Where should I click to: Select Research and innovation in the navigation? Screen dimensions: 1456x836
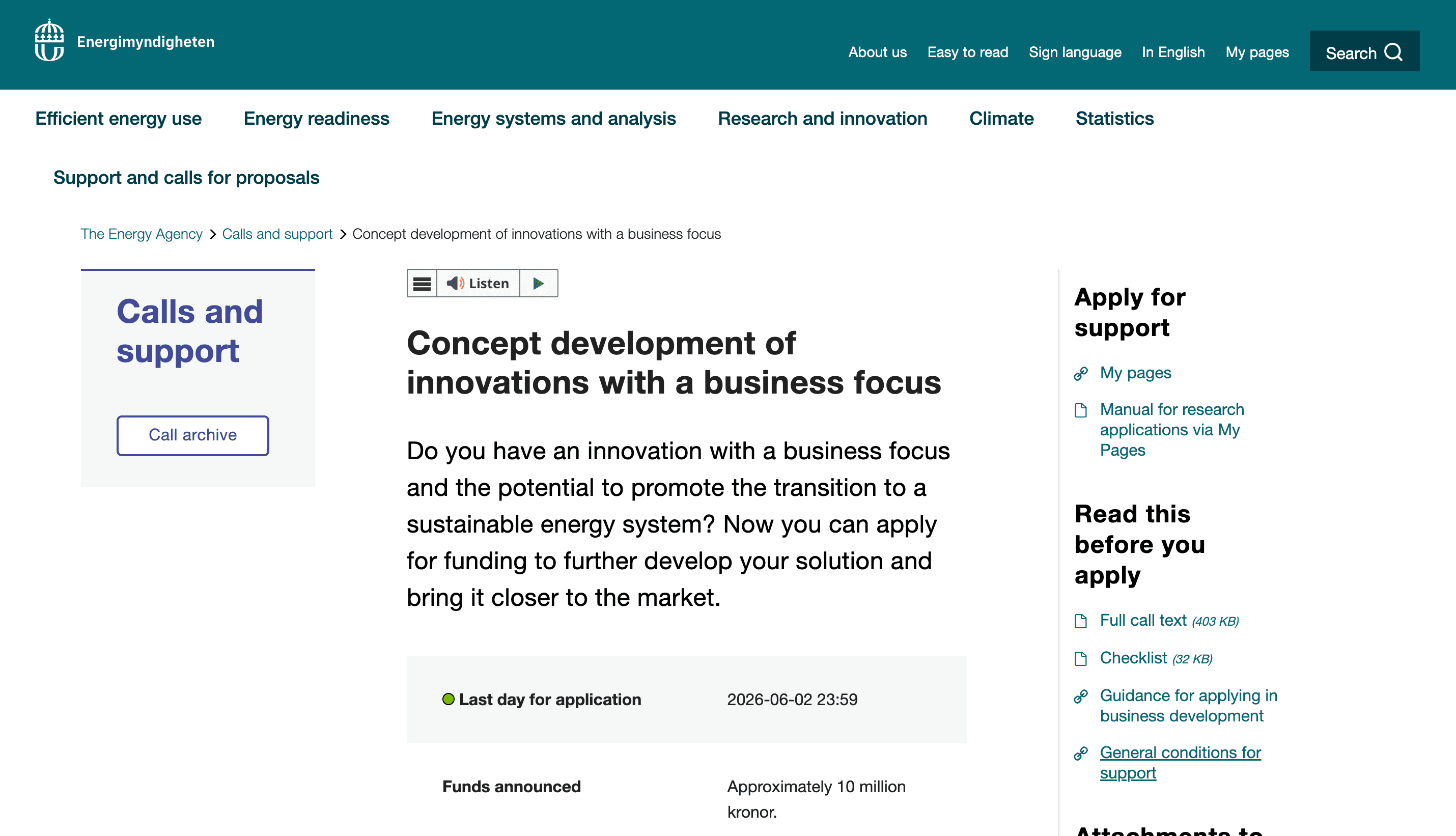pyautogui.click(x=823, y=119)
